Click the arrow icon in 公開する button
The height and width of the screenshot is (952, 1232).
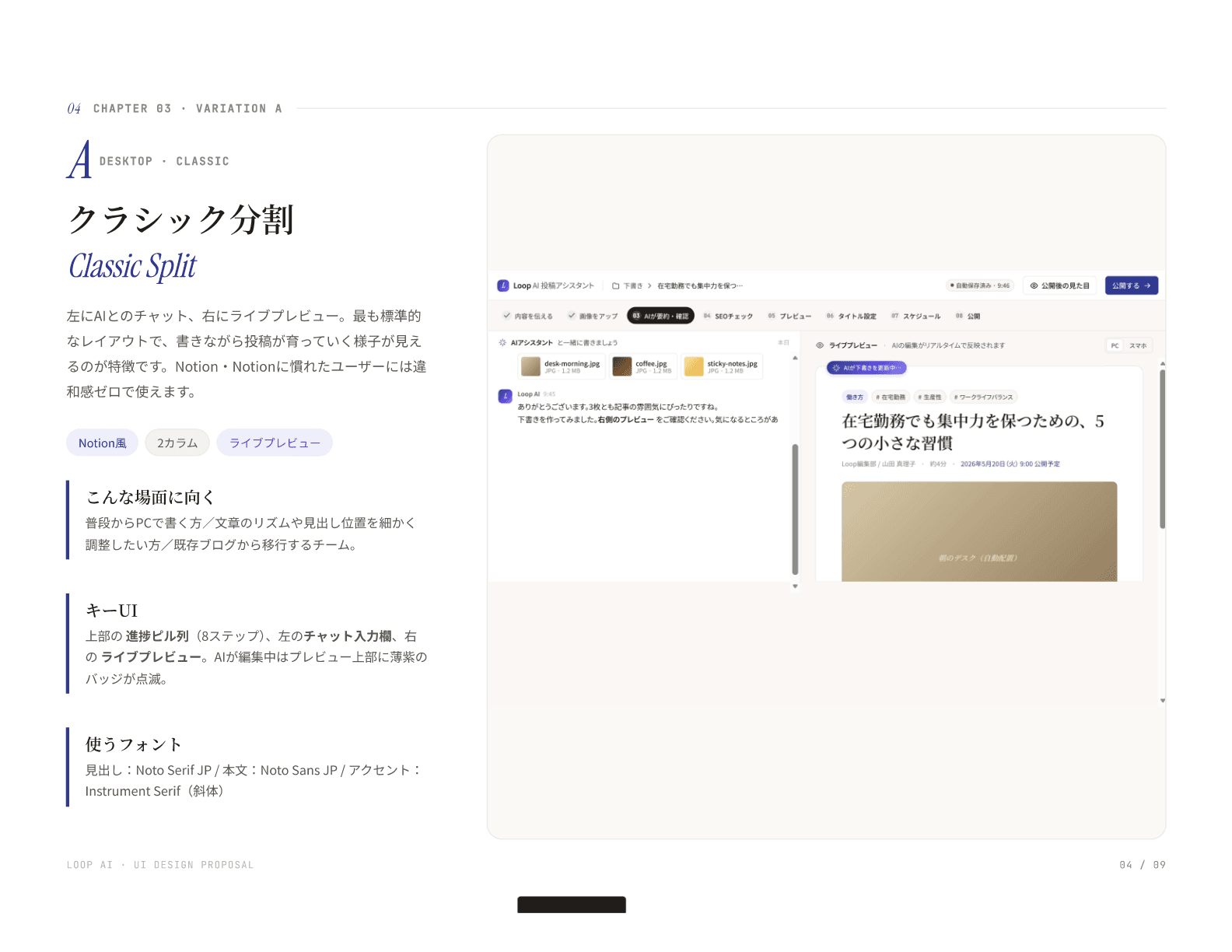(1147, 285)
